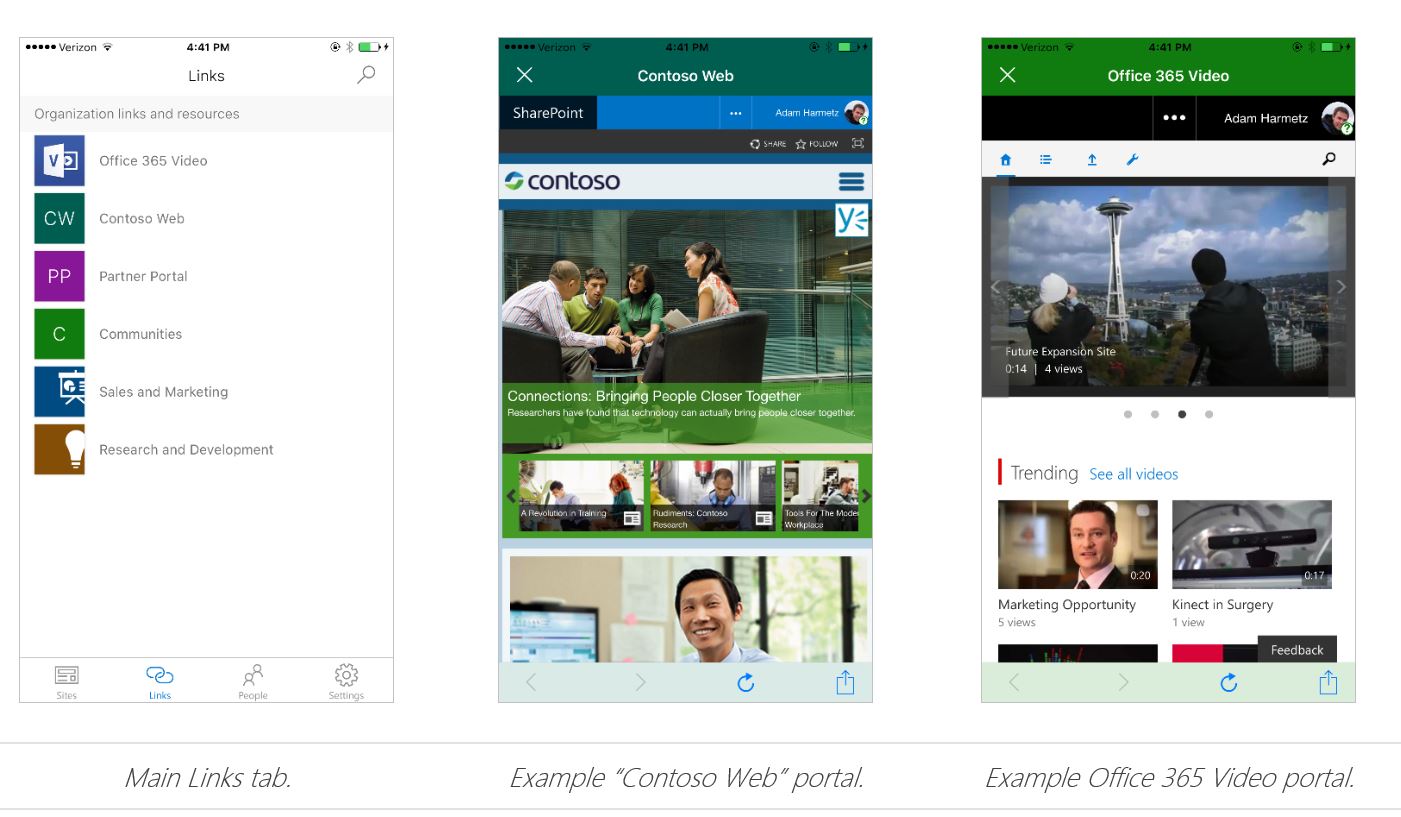Image resolution: width=1401 pixels, height=817 pixels.
Task: Select second carousel page dot
Action: pyautogui.click(x=1155, y=413)
